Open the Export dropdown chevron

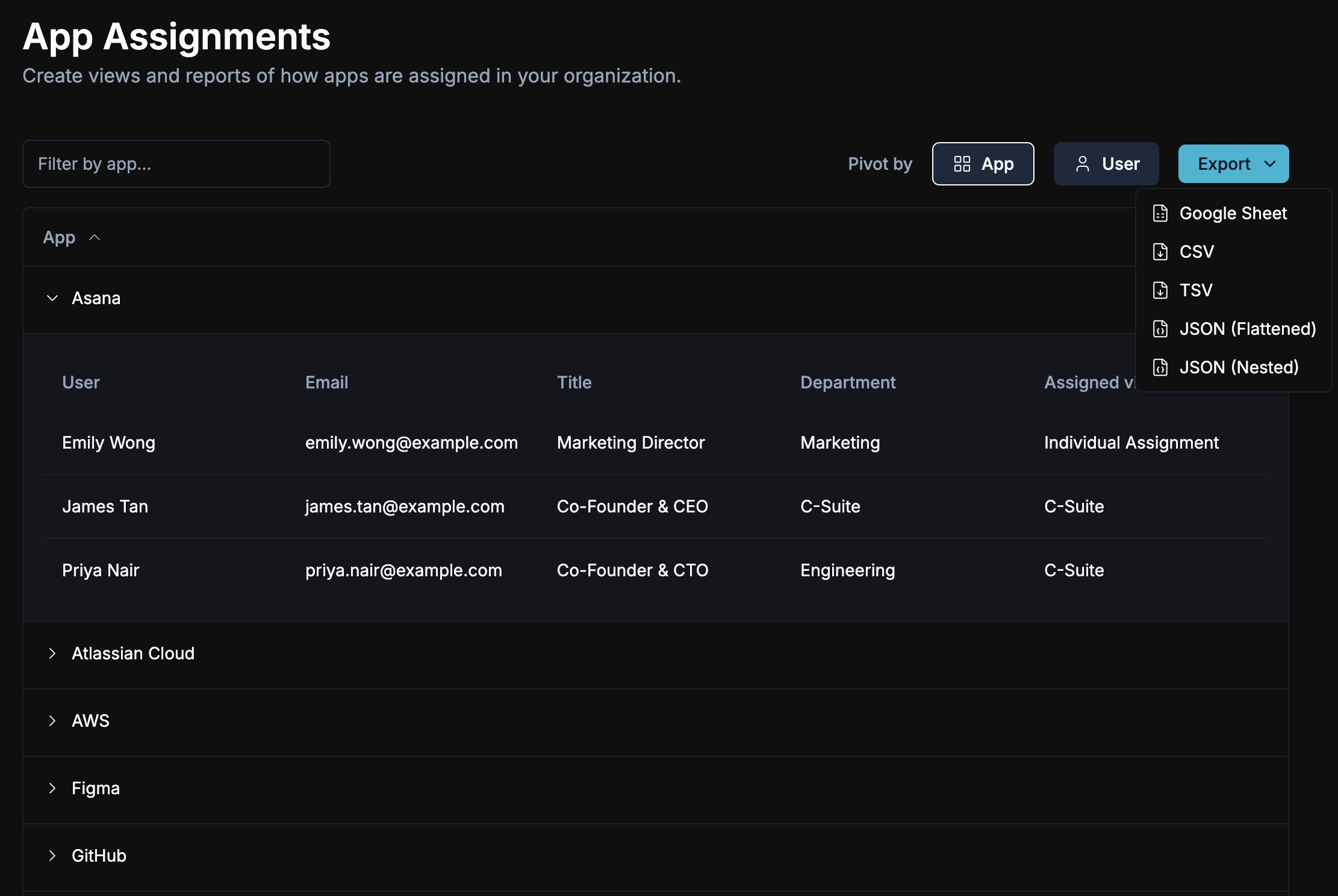[x=1270, y=164]
